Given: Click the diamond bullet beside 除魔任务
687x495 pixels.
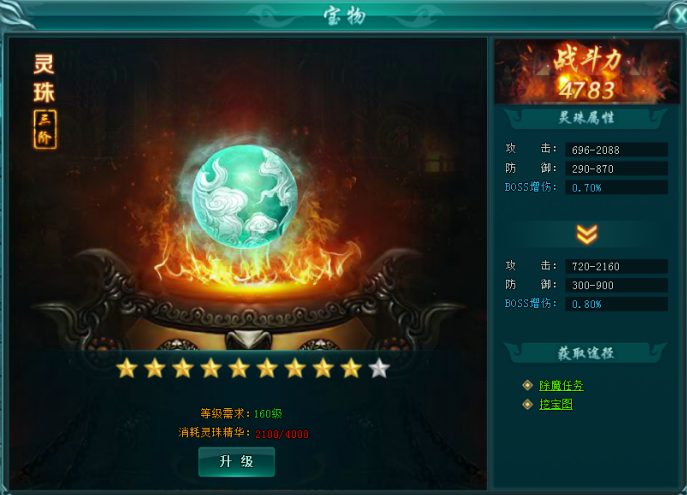Looking at the screenshot, I should click(x=528, y=385).
